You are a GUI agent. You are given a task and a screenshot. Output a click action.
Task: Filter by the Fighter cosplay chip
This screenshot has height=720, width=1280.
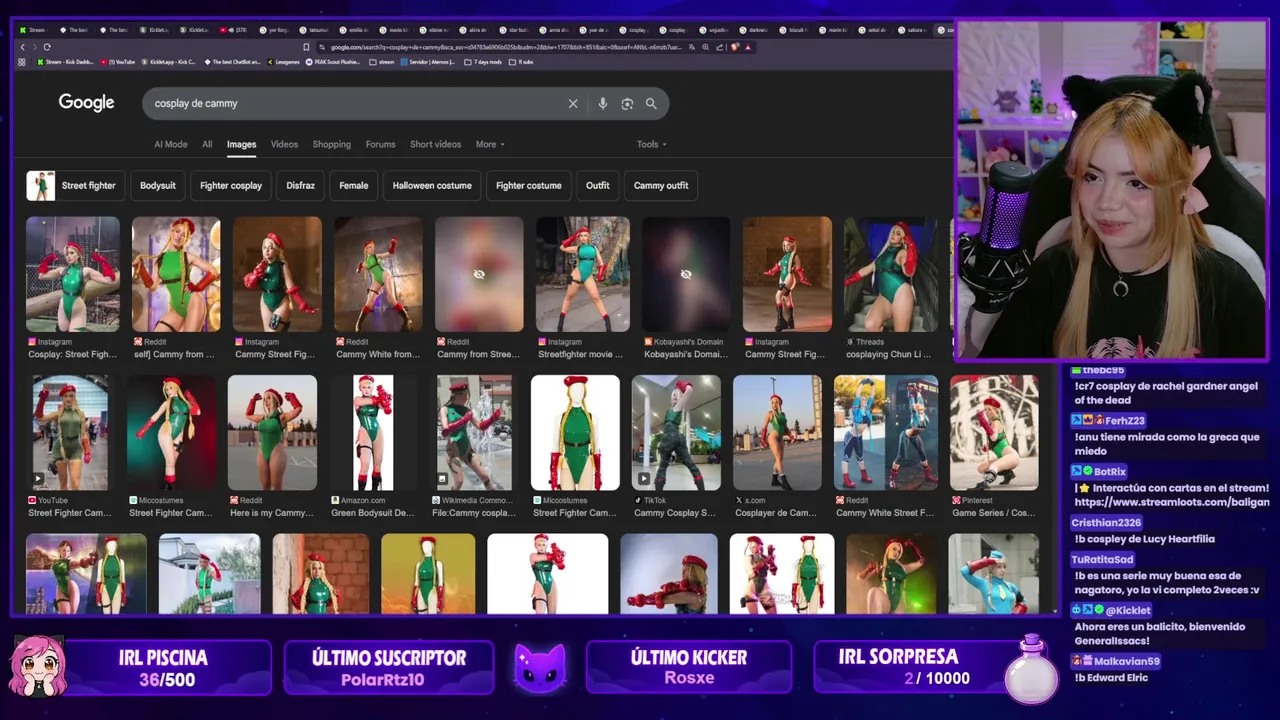coord(231,185)
